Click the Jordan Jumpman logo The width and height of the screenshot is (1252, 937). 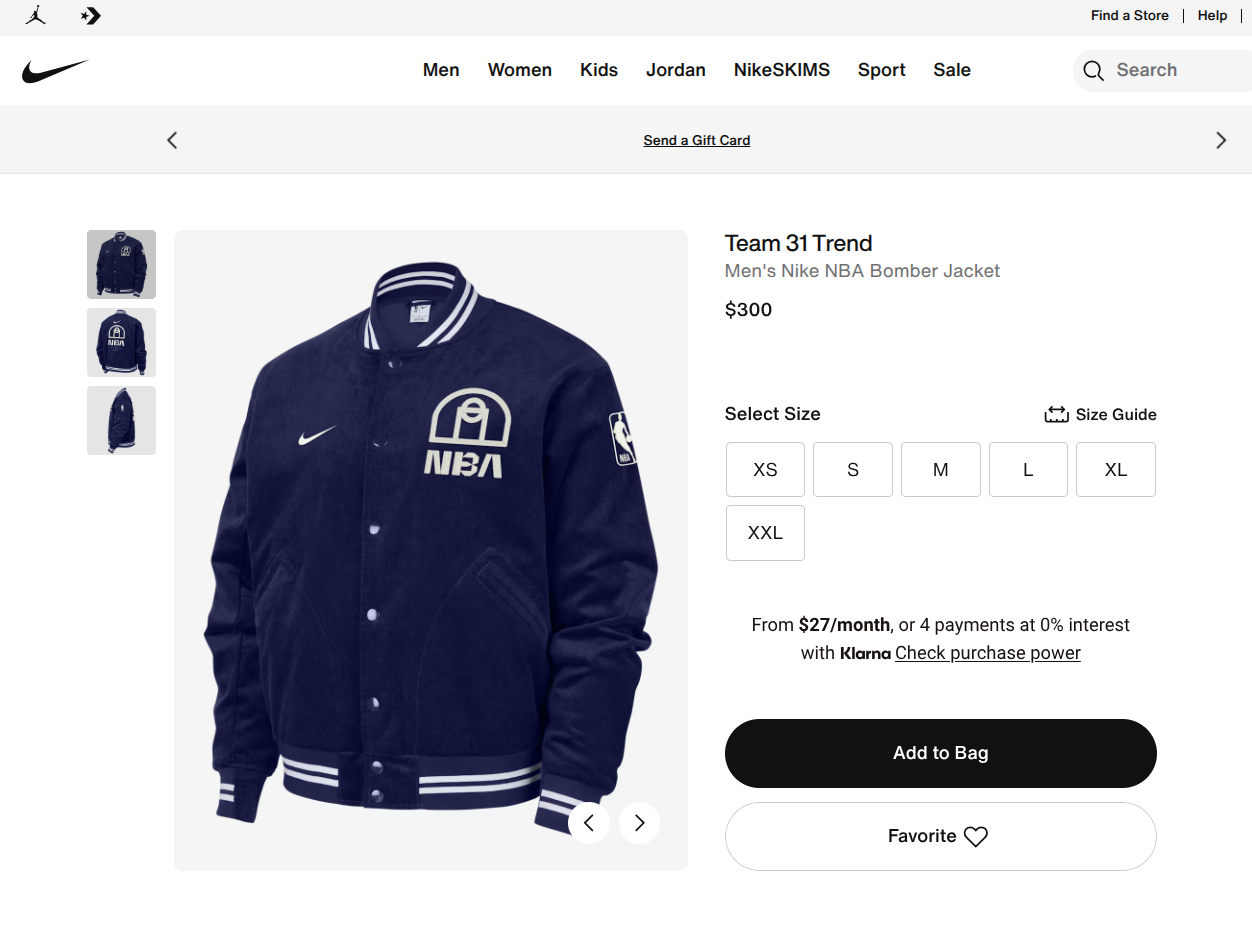click(x=35, y=15)
